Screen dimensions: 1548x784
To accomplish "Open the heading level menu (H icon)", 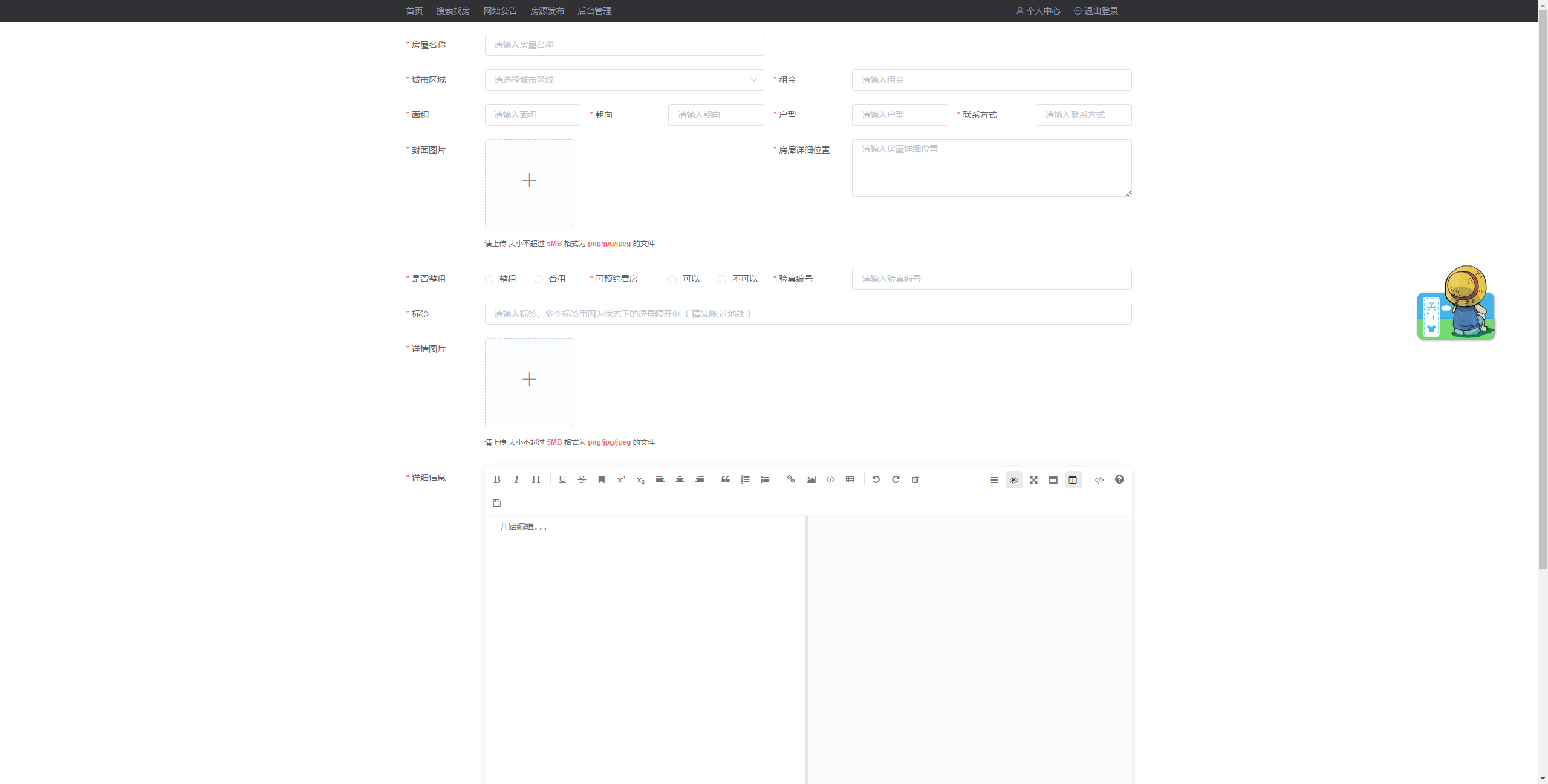I will click(536, 479).
